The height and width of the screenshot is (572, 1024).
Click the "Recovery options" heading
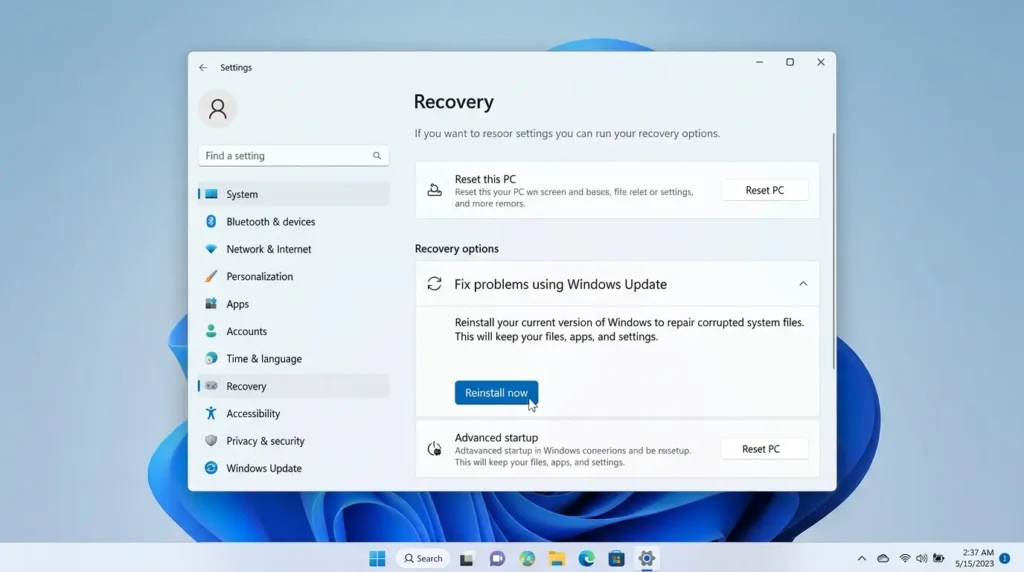[456, 249]
